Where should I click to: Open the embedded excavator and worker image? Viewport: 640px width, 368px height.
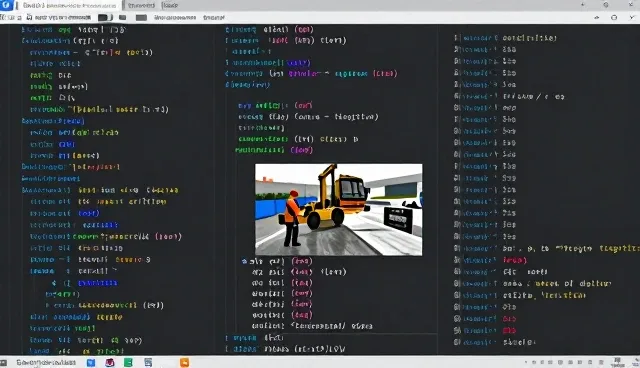point(338,210)
